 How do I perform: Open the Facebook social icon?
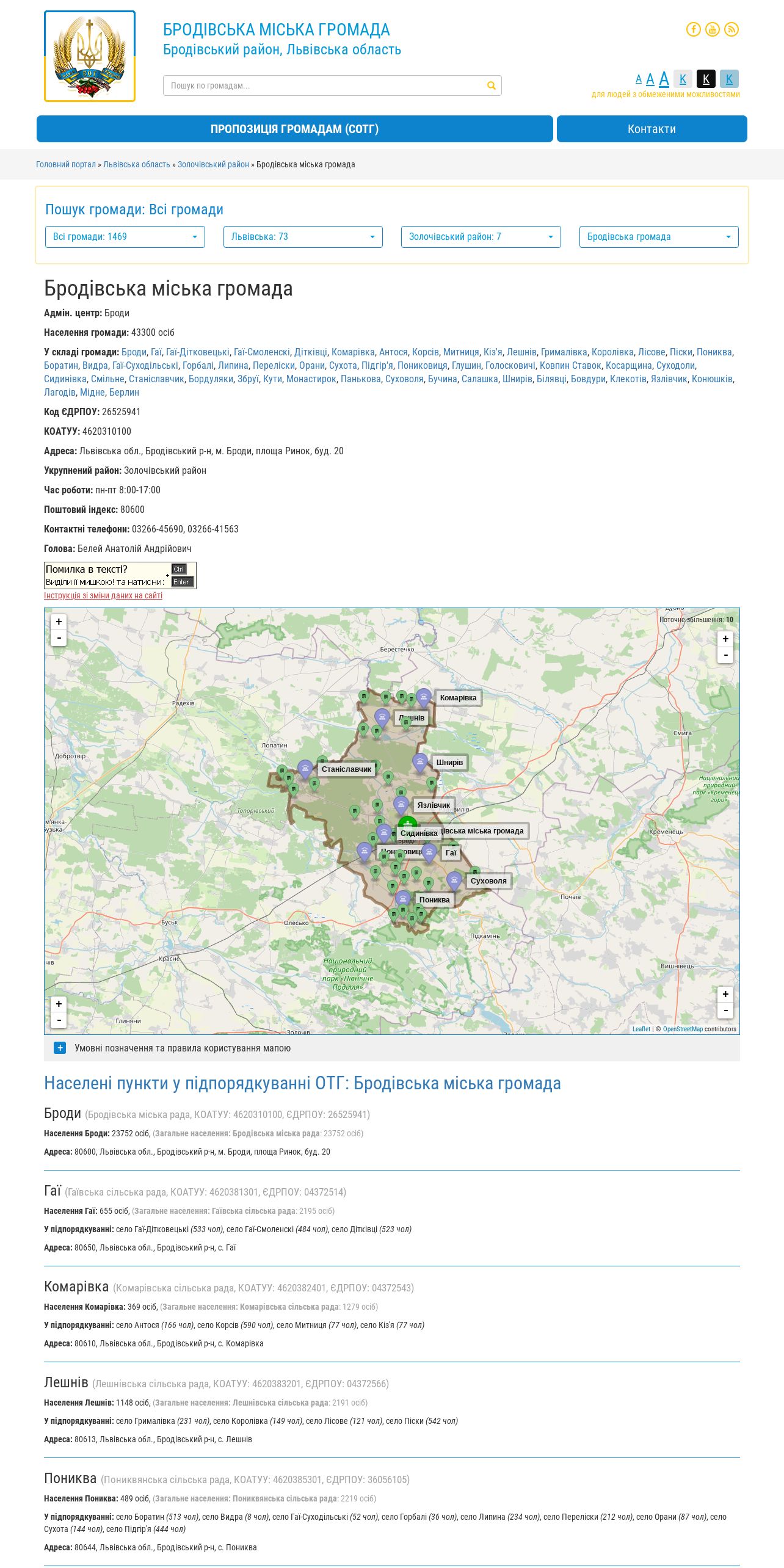click(x=693, y=29)
